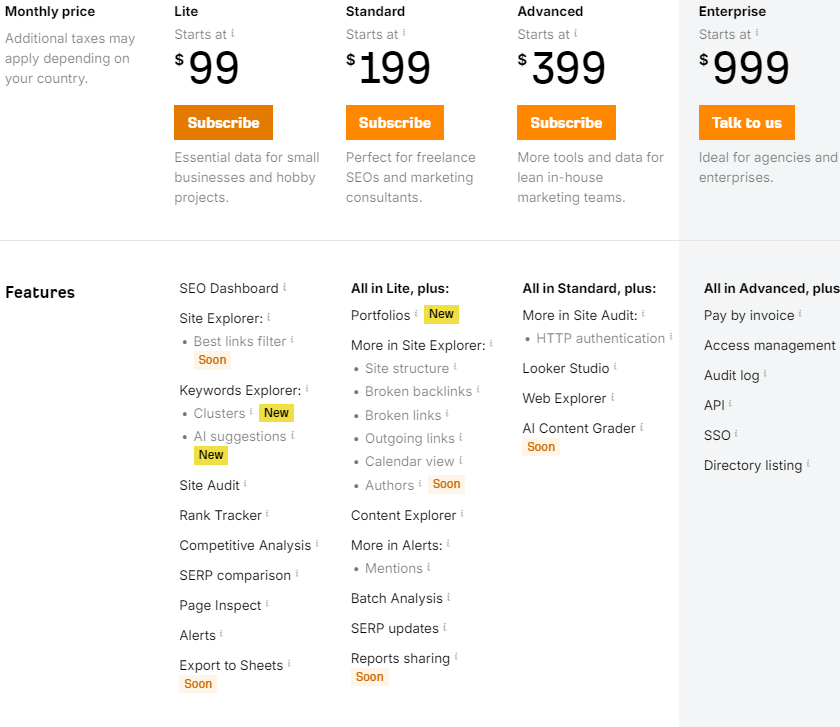Subscribe to the Advanced plan
840x727 pixels.
566,123
